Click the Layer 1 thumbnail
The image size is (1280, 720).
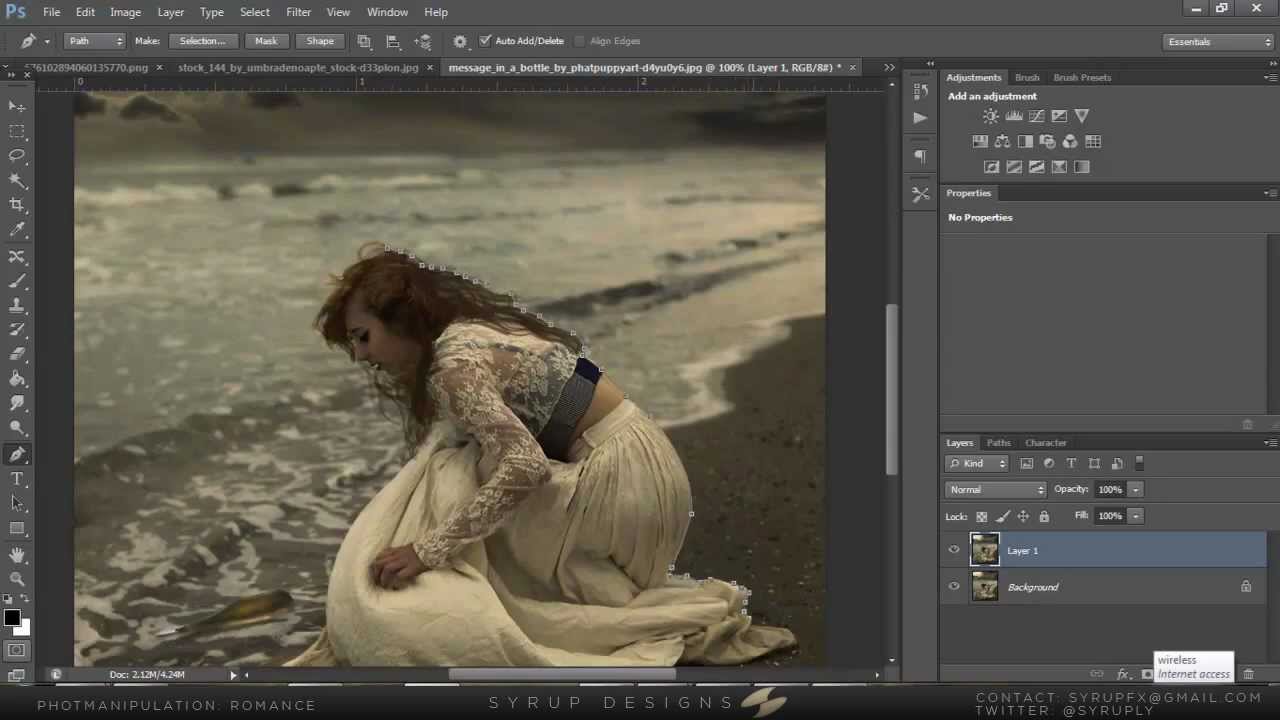pos(985,550)
